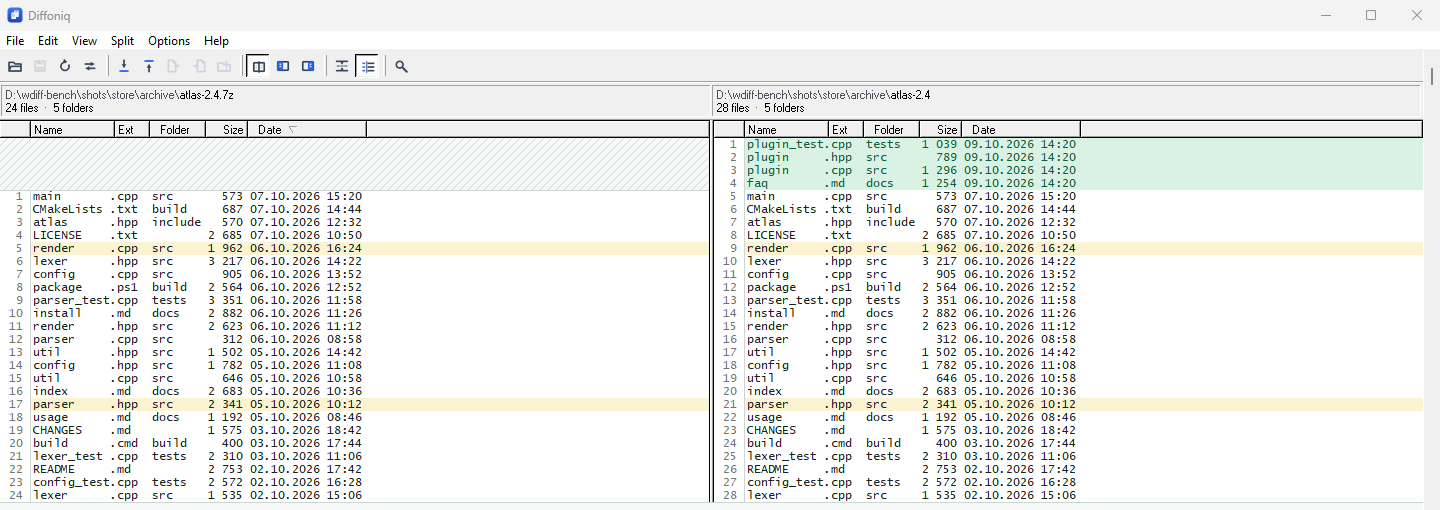Open the View menu
This screenshot has height=510, width=1440.
tap(85, 41)
